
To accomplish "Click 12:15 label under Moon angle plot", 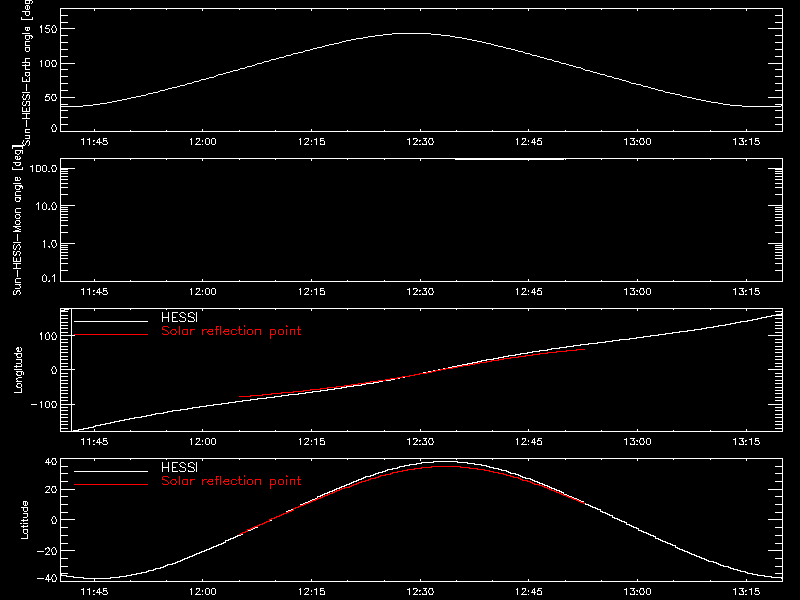I will tap(311, 292).
